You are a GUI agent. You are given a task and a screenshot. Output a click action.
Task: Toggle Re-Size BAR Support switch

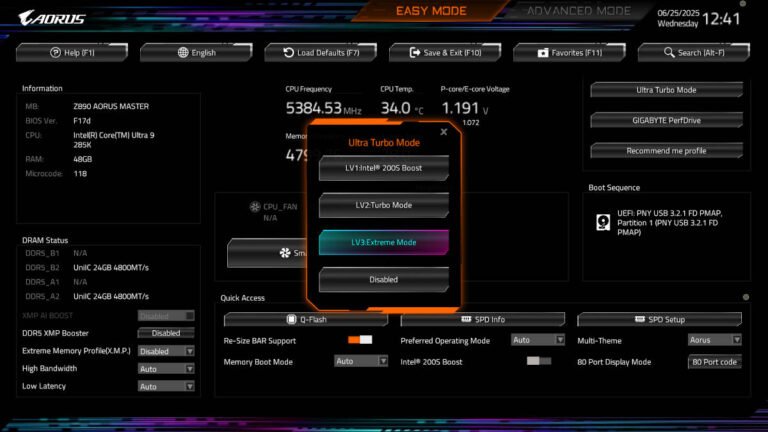(360, 340)
